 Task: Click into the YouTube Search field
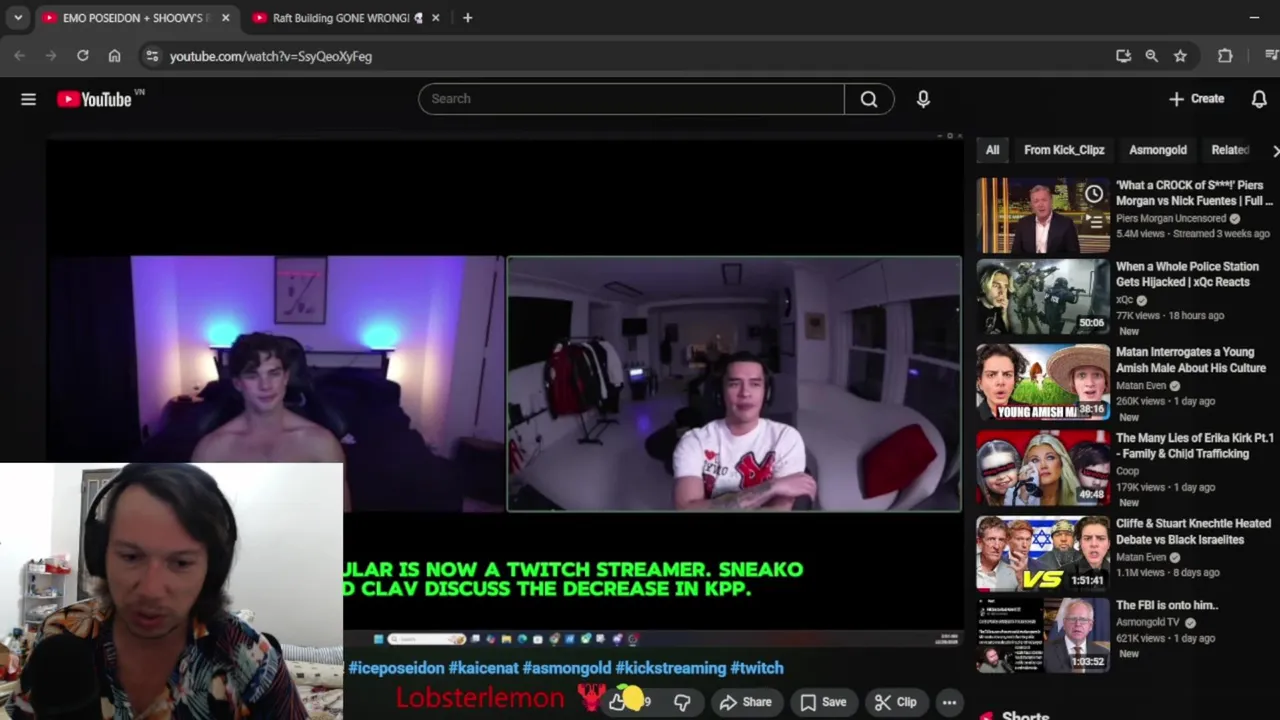click(x=632, y=99)
